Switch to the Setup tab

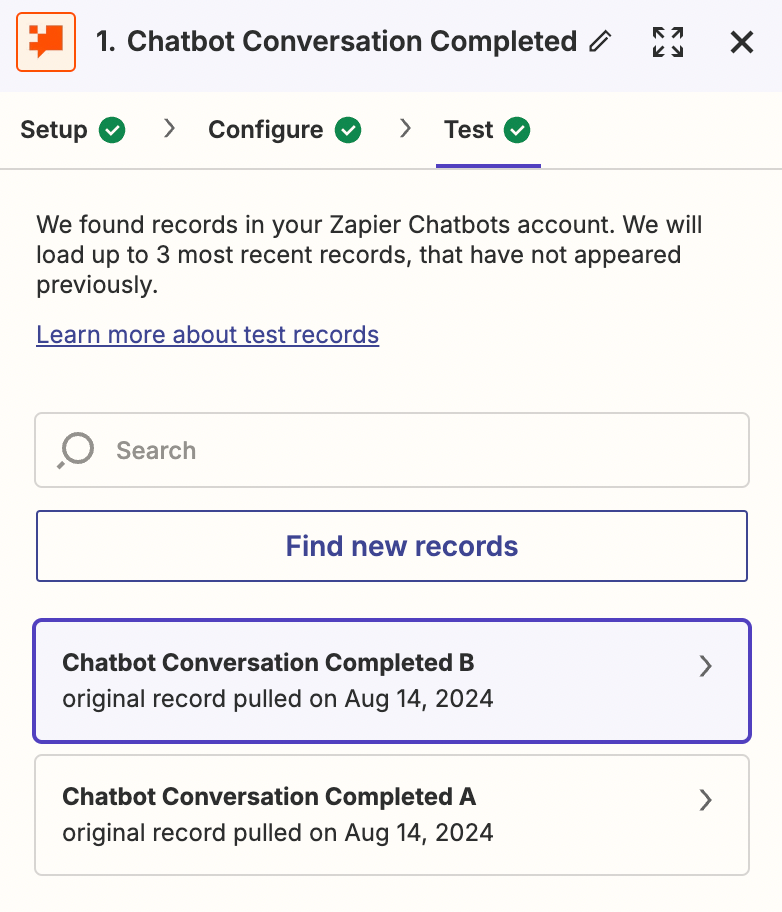pyautogui.click(x=54, y=130)
